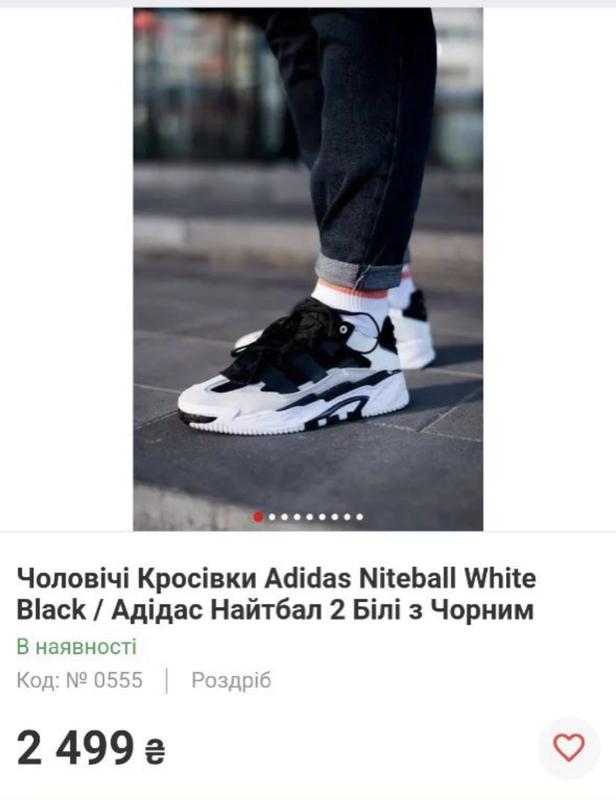Viewport: 616px width, 800px height.
Task: Open the Adidas Niteball sneaker product photo
Action: pyautogui.click(x=308, y=269)
